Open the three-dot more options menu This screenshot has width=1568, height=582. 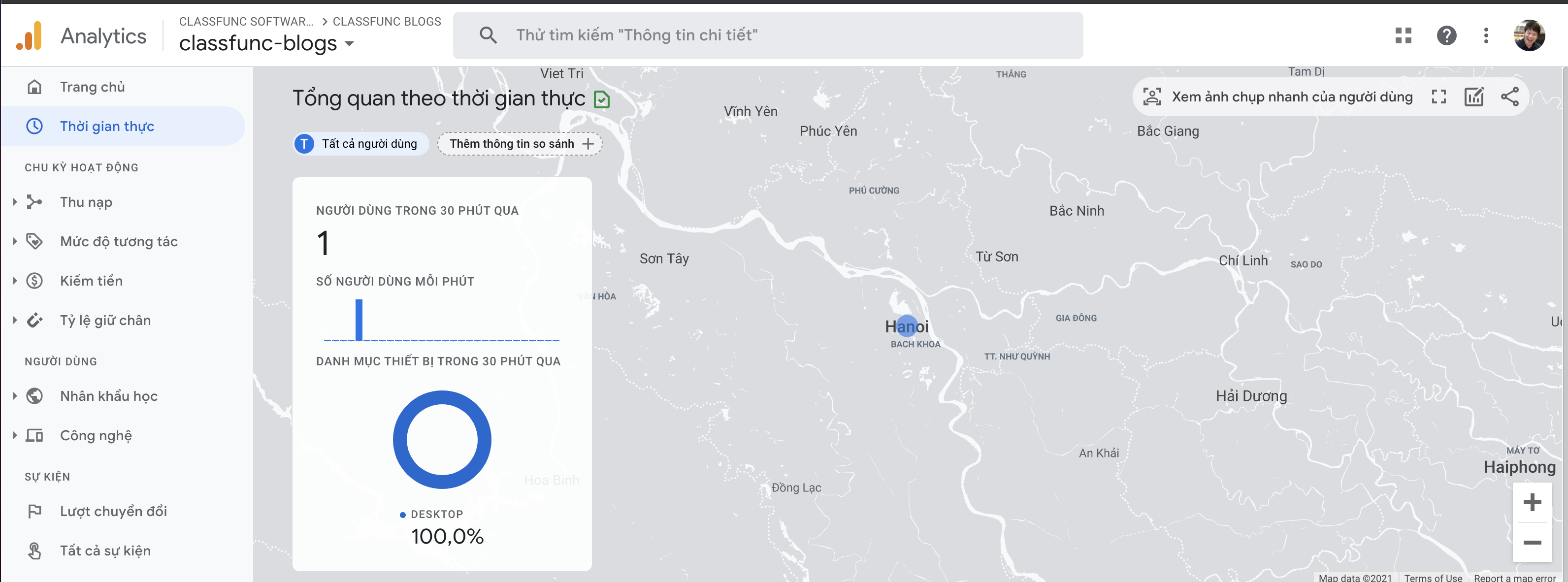pos(1486,36)
